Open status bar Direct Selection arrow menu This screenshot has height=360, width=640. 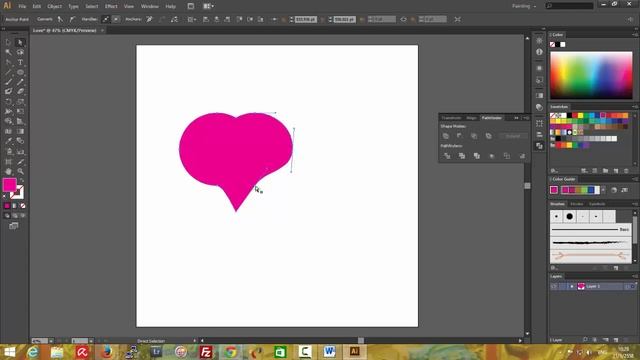pyautogui.click(x=194, y=340)
